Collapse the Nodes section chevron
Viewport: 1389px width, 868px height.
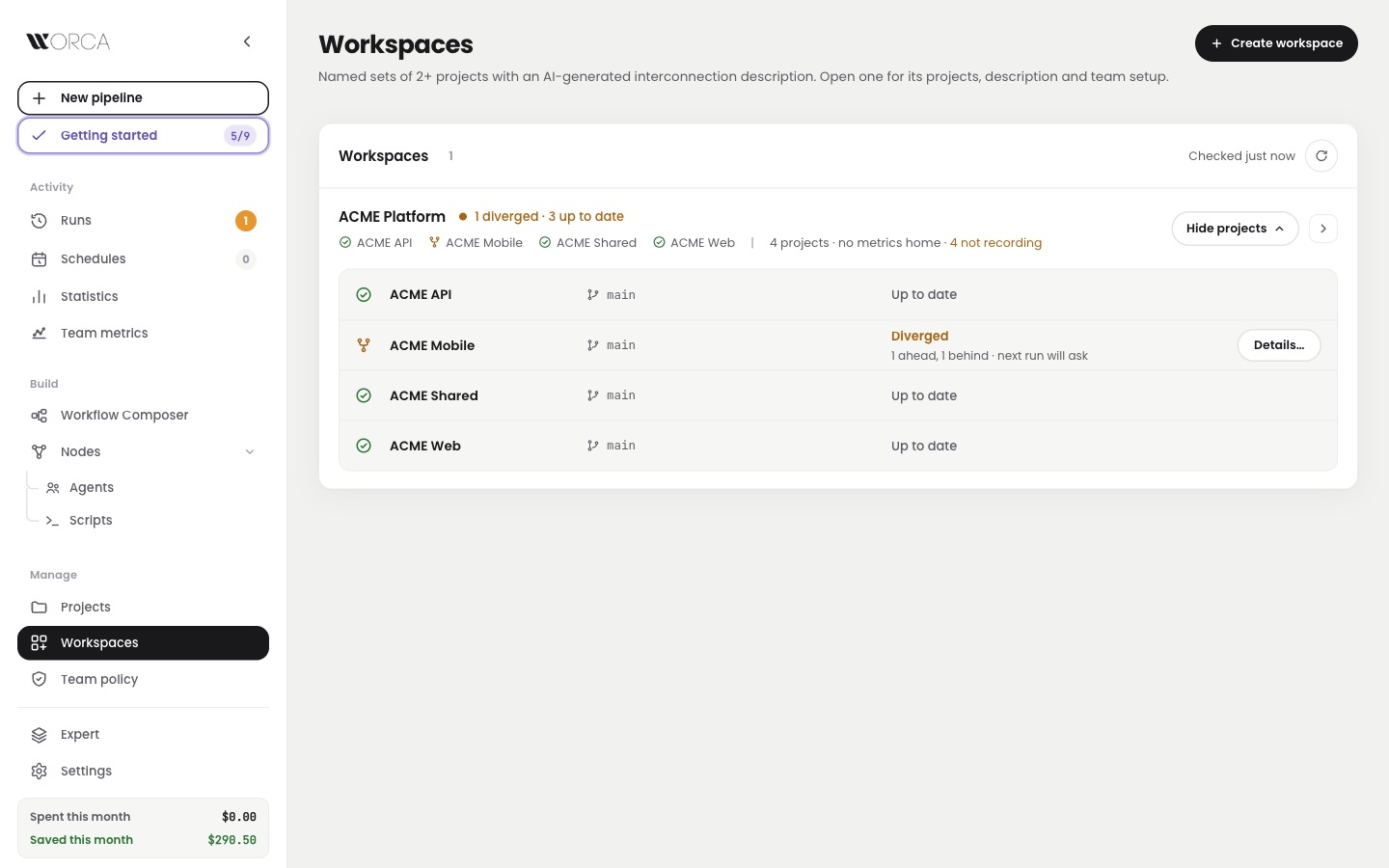250,452
